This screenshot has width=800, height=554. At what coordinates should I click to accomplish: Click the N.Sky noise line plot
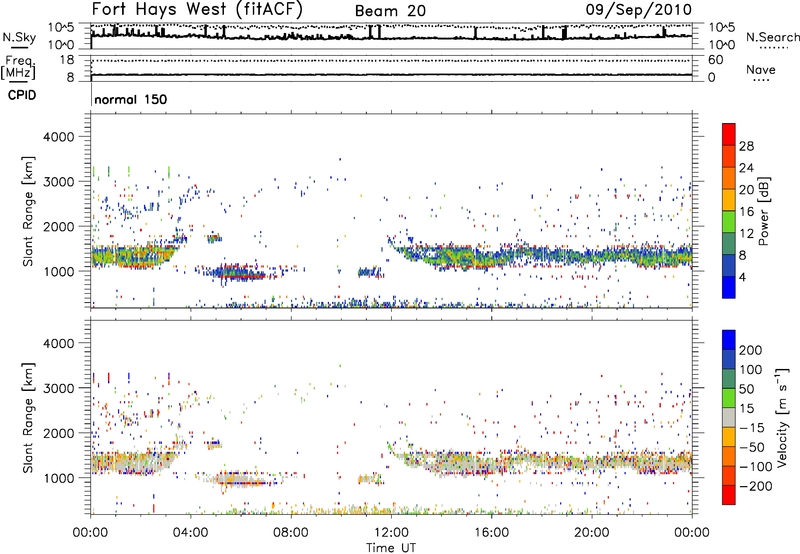391,36
